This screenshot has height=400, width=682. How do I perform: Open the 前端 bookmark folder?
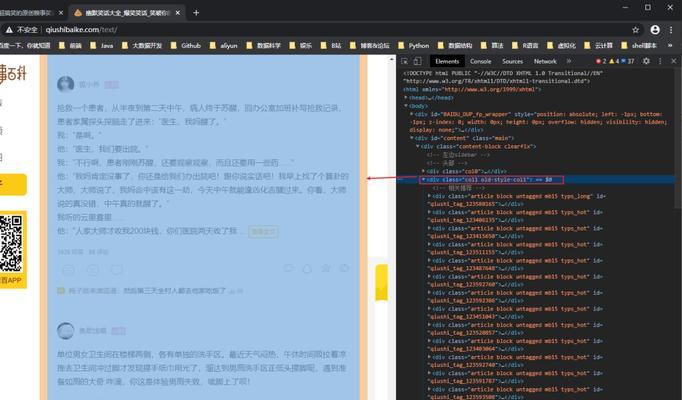click(x=70, y=45)
